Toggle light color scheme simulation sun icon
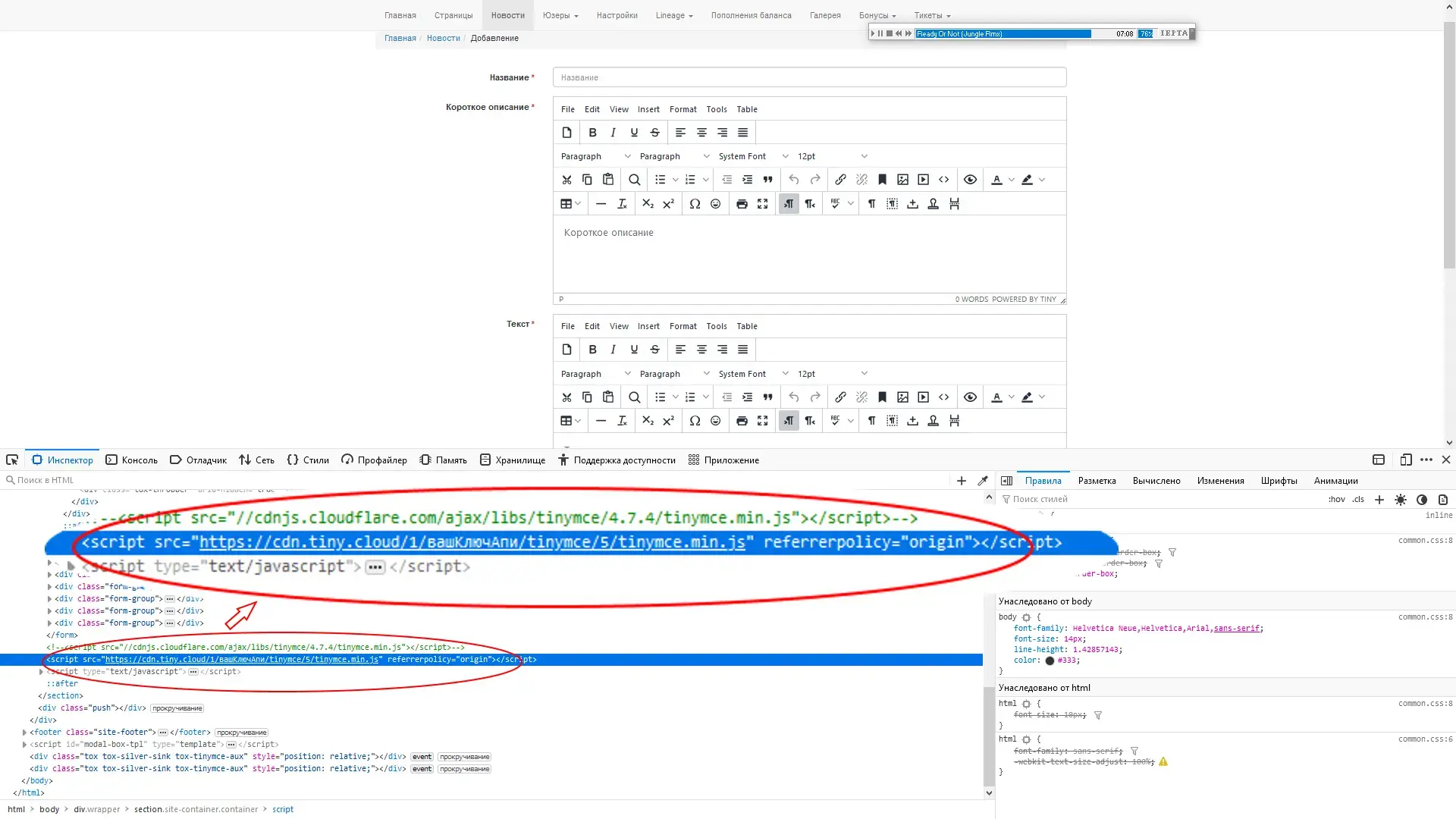Viewport: 1456px width, 819px height. (x=1401, y=500)
